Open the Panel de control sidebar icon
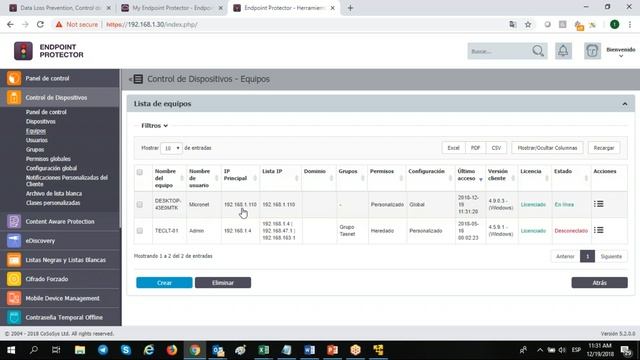The height and width of the screenshot is (360, 640). 13,78
